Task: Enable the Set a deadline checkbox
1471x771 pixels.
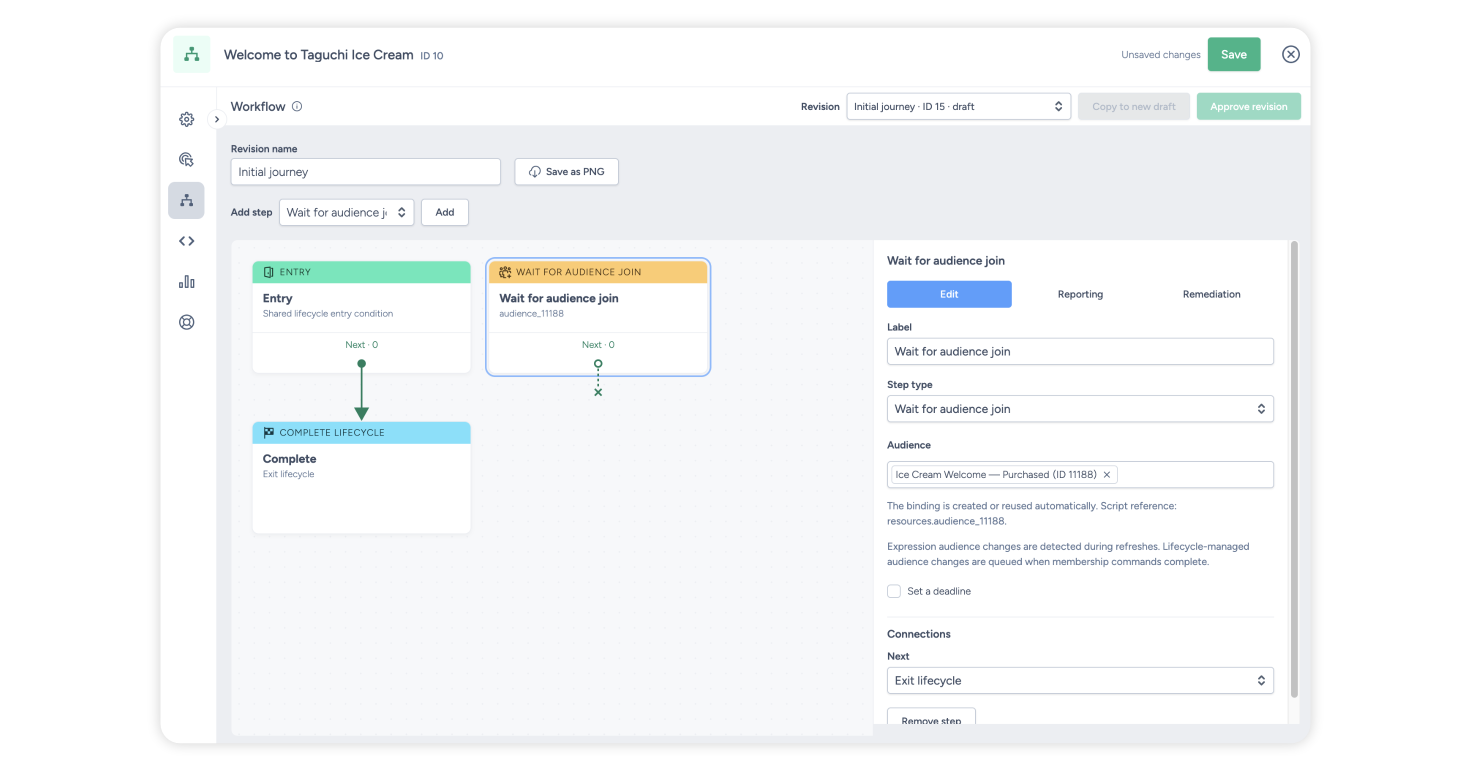Action: click(x=894, y=591)
